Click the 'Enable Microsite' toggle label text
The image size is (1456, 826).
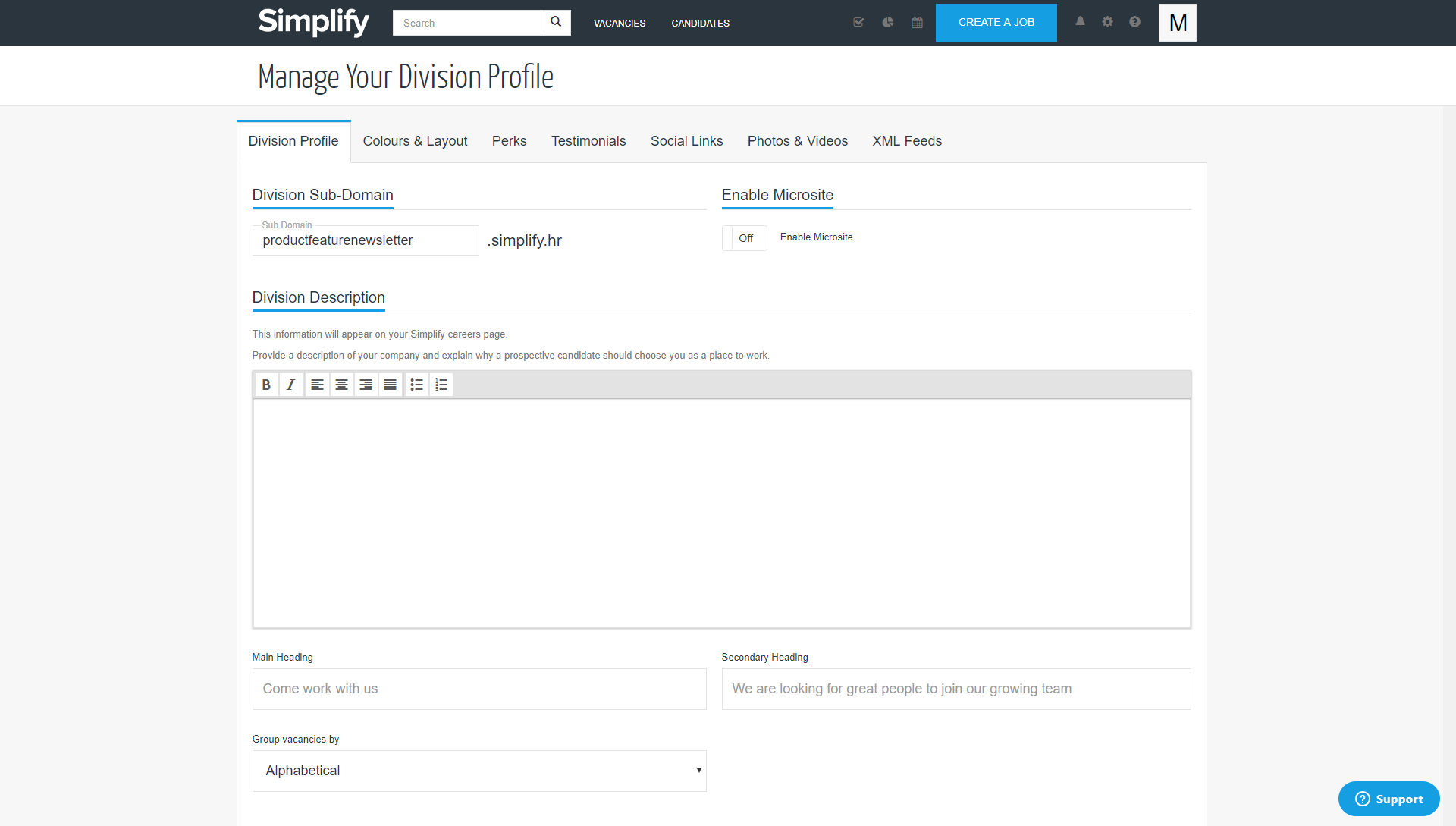point(816,237)
